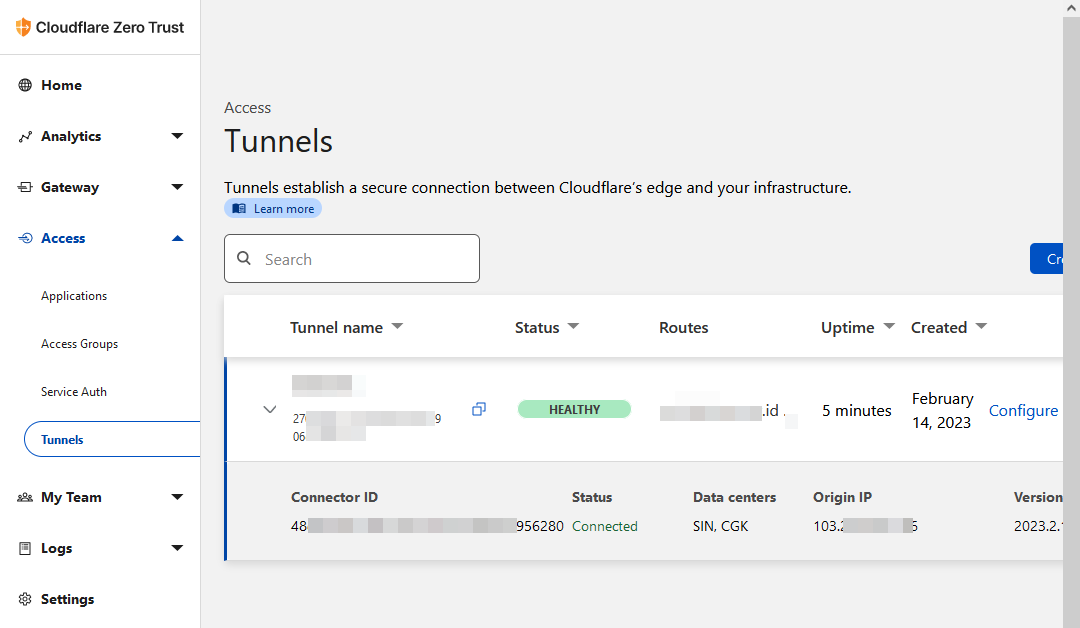Click the Connector ID value

click(427, 526)
